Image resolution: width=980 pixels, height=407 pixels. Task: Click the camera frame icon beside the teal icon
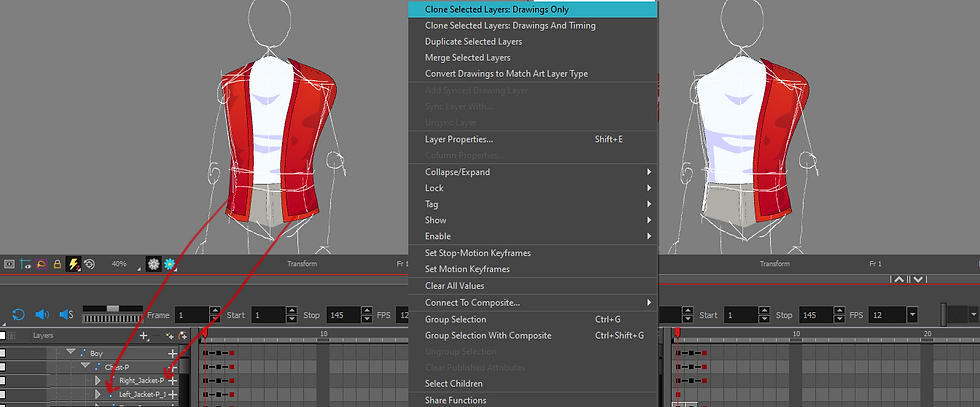pos(9,264)
